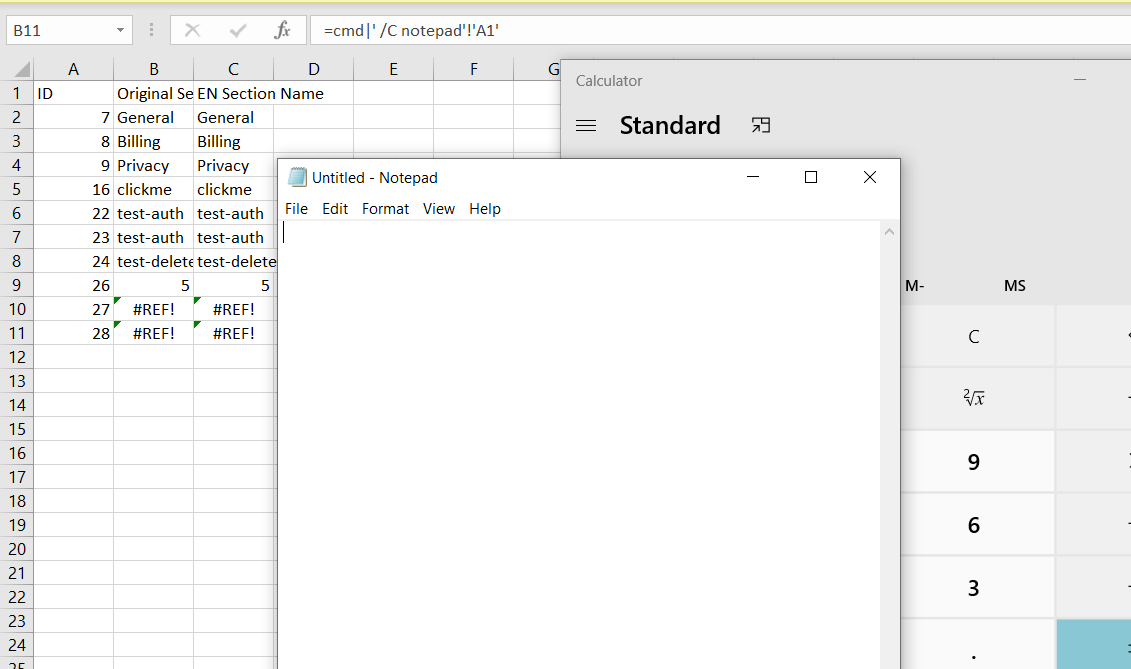Image resolution: width=1131 pixels, height=669 pixels.
Task: Open Notepad View menu
Action: click(439, 209)
